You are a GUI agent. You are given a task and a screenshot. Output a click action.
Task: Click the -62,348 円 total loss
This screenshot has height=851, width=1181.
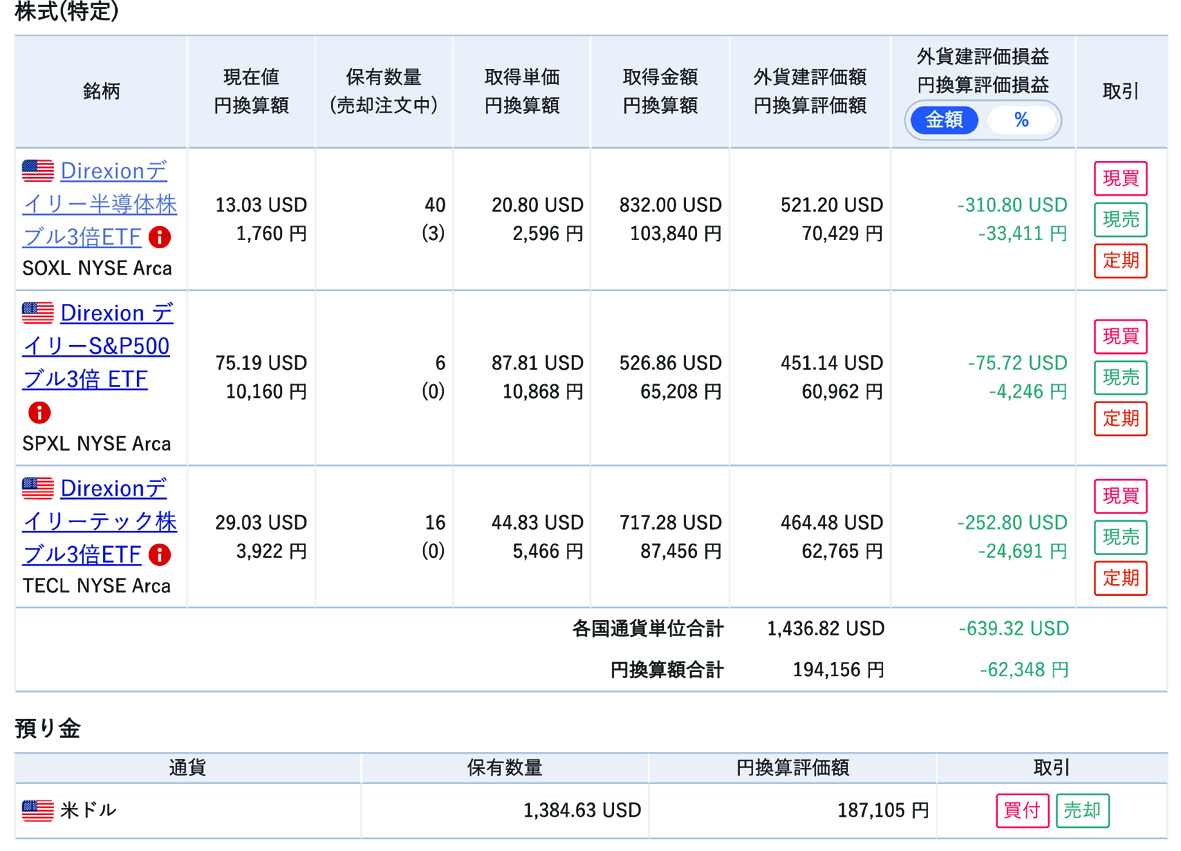point(1024,670)
